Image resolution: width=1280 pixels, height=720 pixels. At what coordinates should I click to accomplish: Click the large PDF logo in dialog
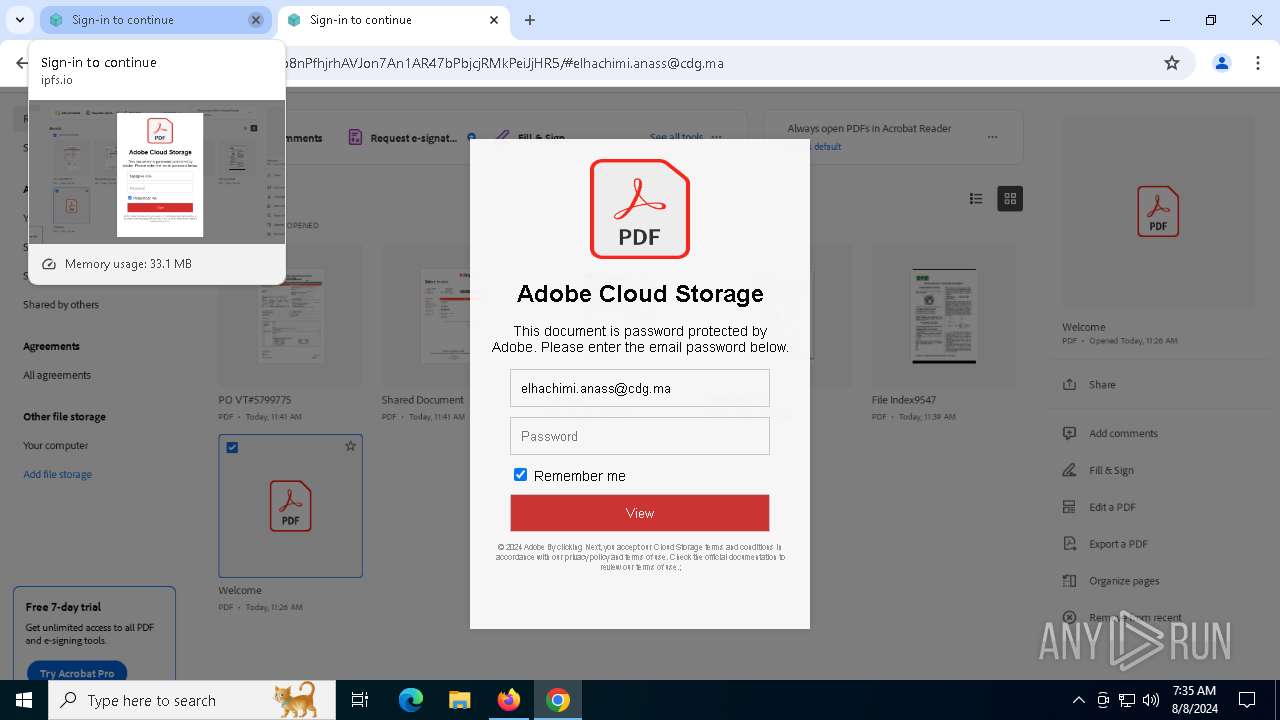(x=640, y=209)
